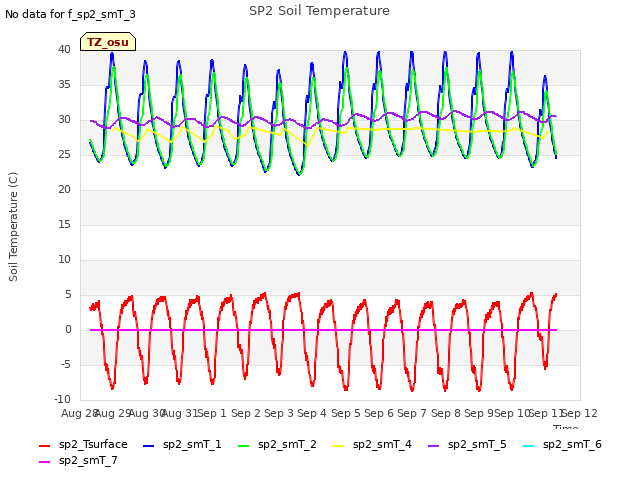The width and height of the screenshot is (640, 480).
Task: Click the Sep 6 x-axis tick label
Action: [379, 413]
